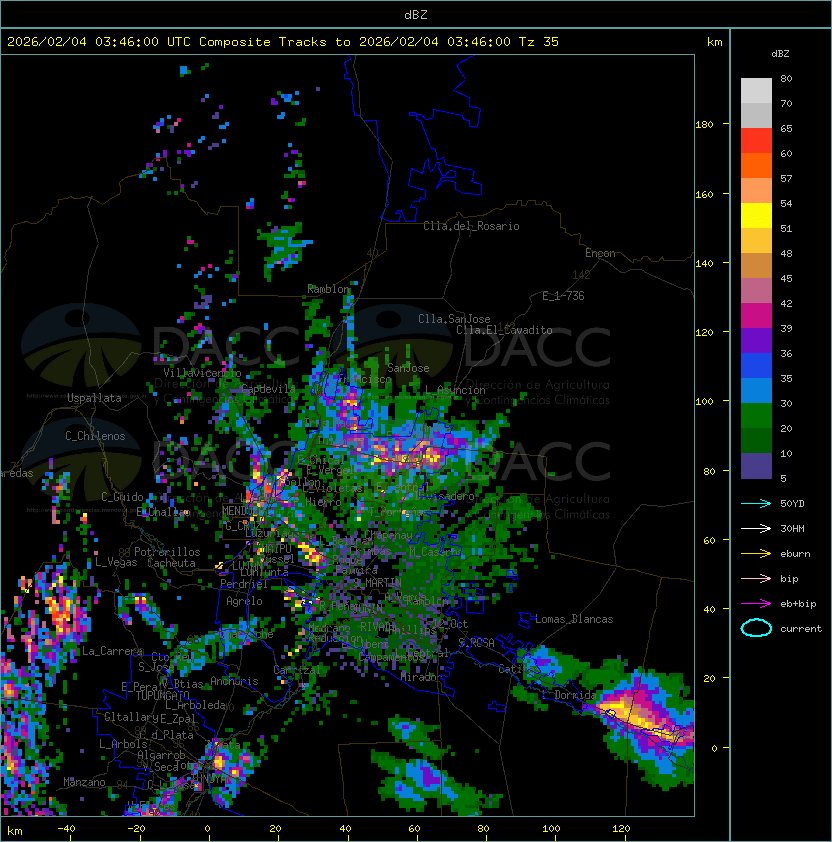Viewport: 832px width, 842px height.
Task: Click the 'L_Asuncion' map label
Action: coord(455,390)
